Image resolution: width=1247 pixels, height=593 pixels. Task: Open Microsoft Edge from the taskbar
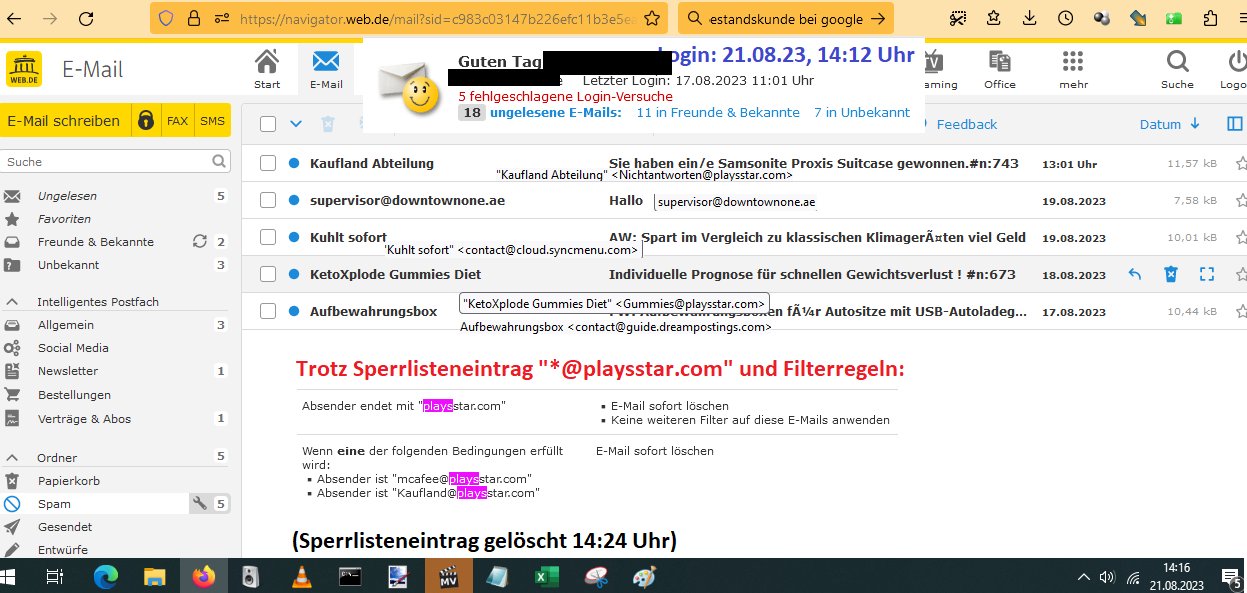pos(105,576)
